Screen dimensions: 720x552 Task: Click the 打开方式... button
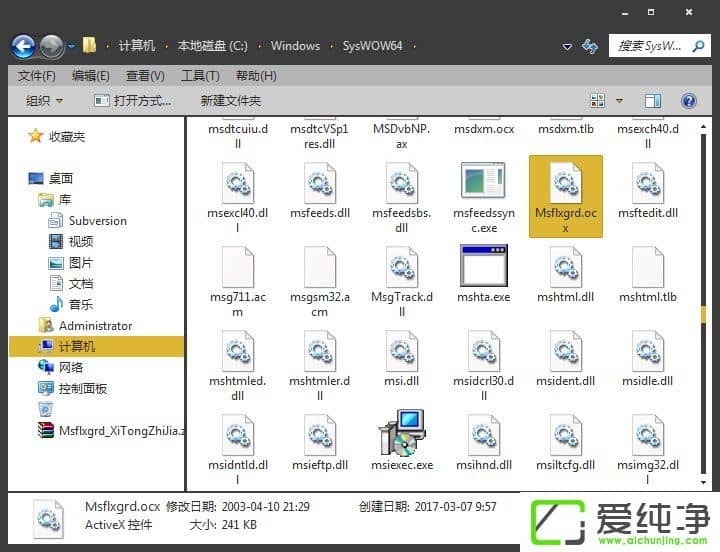(132, 100)
